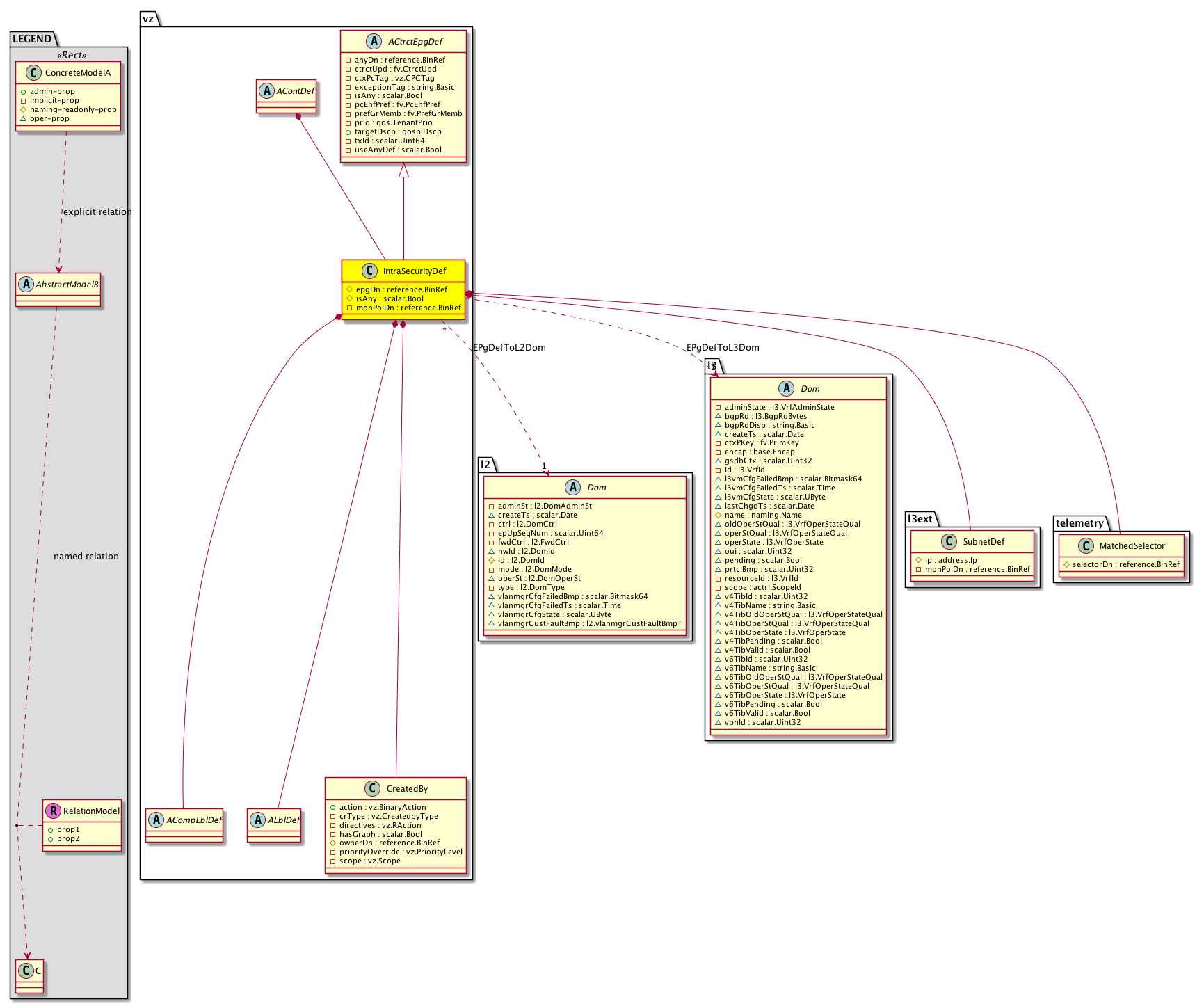Click the EPgDefToL3Dom relation label
This screenshot has height=1006, width=1204.
(x=723, y=348)
